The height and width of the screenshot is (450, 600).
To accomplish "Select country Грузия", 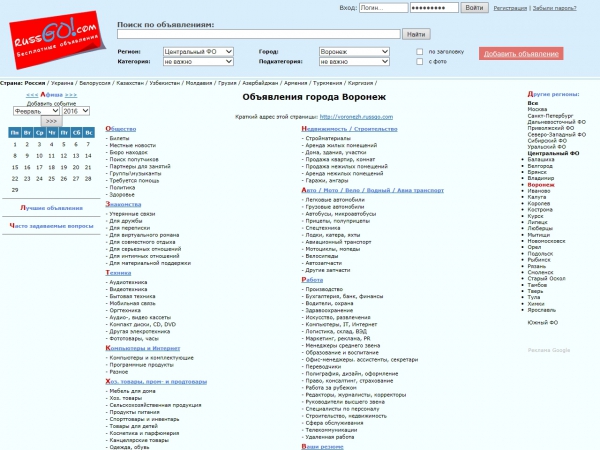I will click(x=227, y=83).
